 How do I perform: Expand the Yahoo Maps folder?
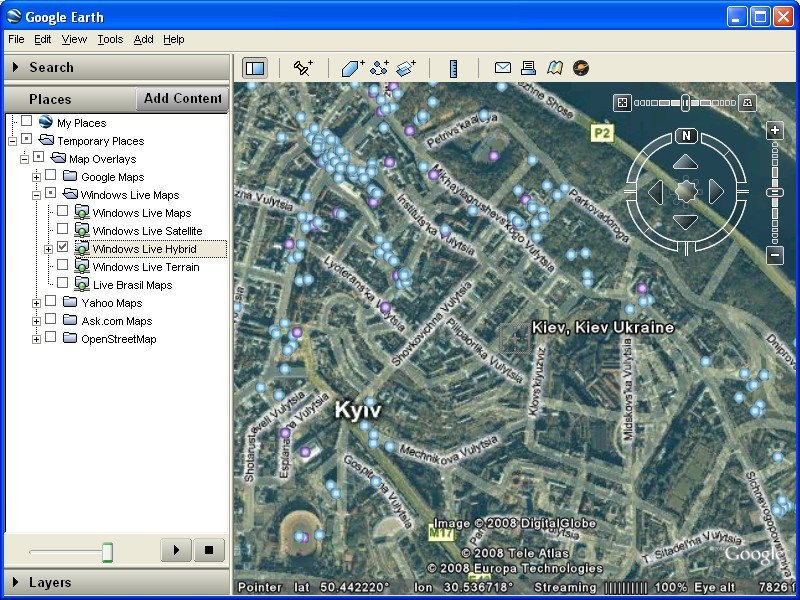coord(37,303)
